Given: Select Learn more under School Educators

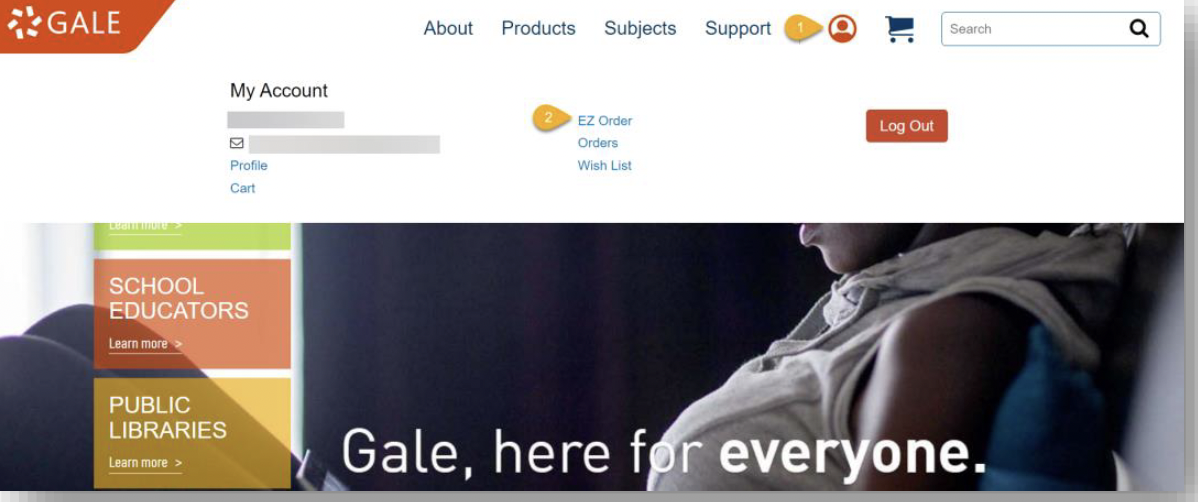Looking at the screenshot, I should [x=145, y=344].
